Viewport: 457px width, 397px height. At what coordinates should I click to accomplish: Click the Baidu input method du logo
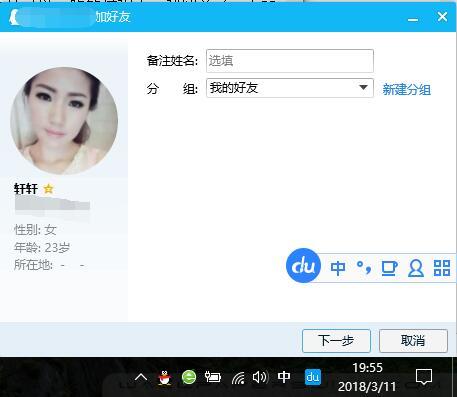click(x=303, y=266)
